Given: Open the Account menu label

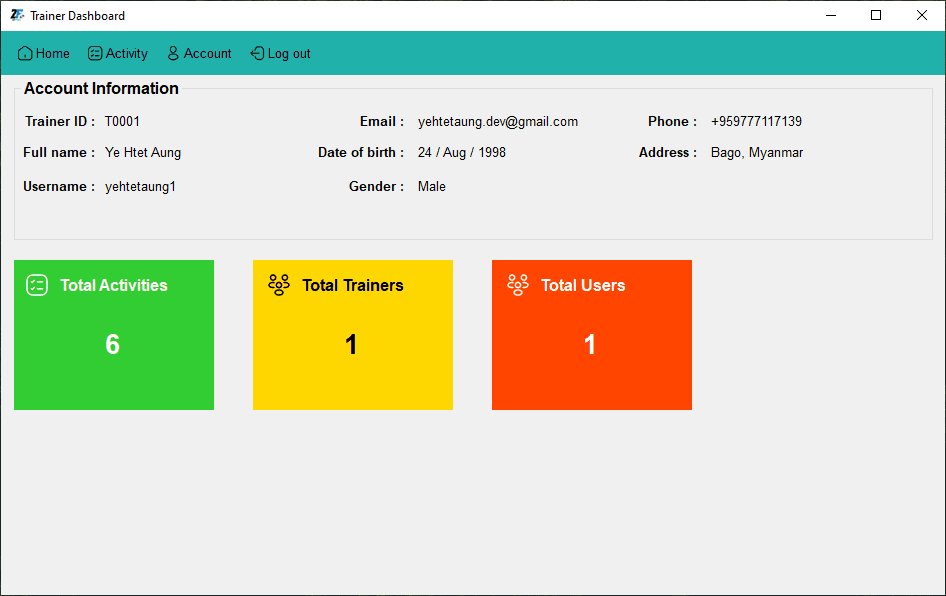Looking at the screenshot, I should pyautogui.click(x=208, y=54).
